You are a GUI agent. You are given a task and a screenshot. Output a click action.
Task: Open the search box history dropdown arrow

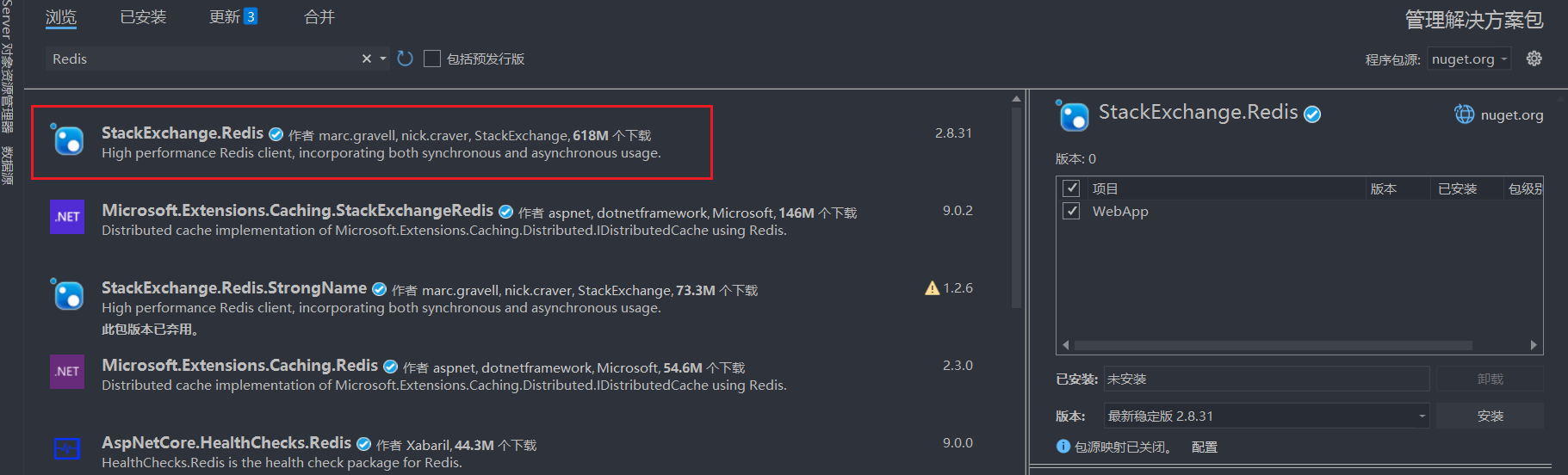(383, 59)
